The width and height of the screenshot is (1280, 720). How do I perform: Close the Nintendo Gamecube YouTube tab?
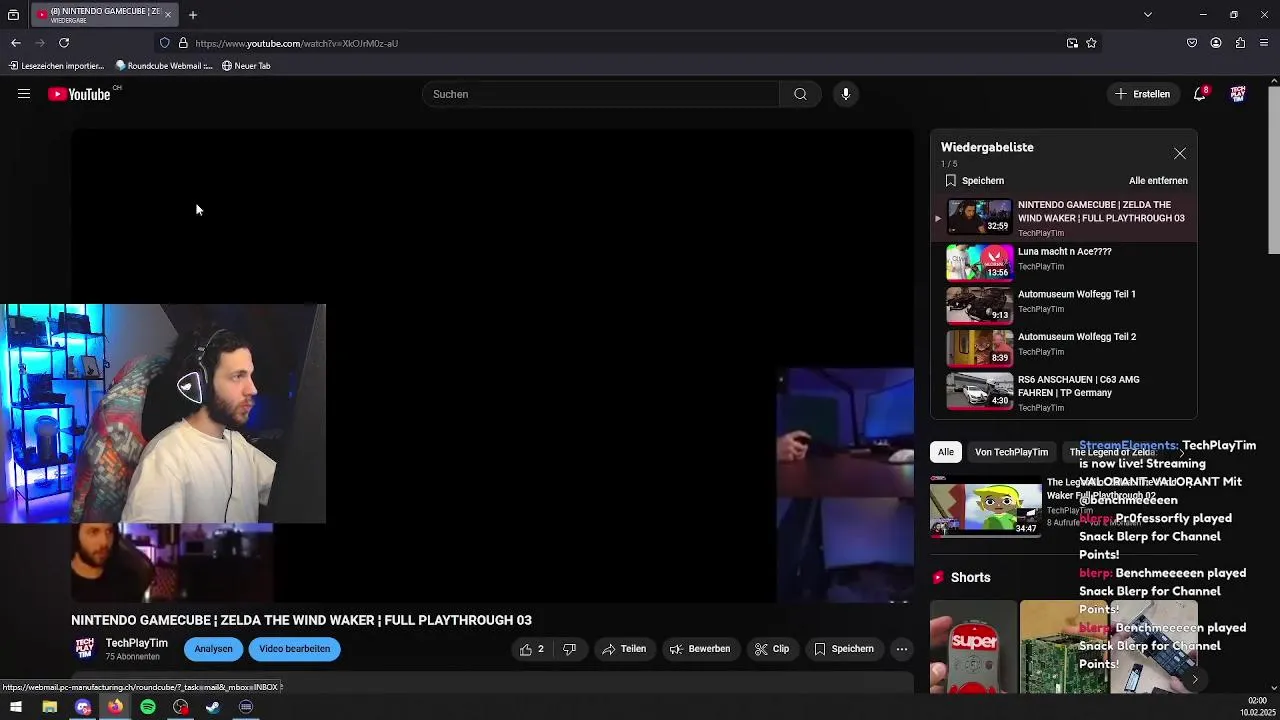[168, 15]
